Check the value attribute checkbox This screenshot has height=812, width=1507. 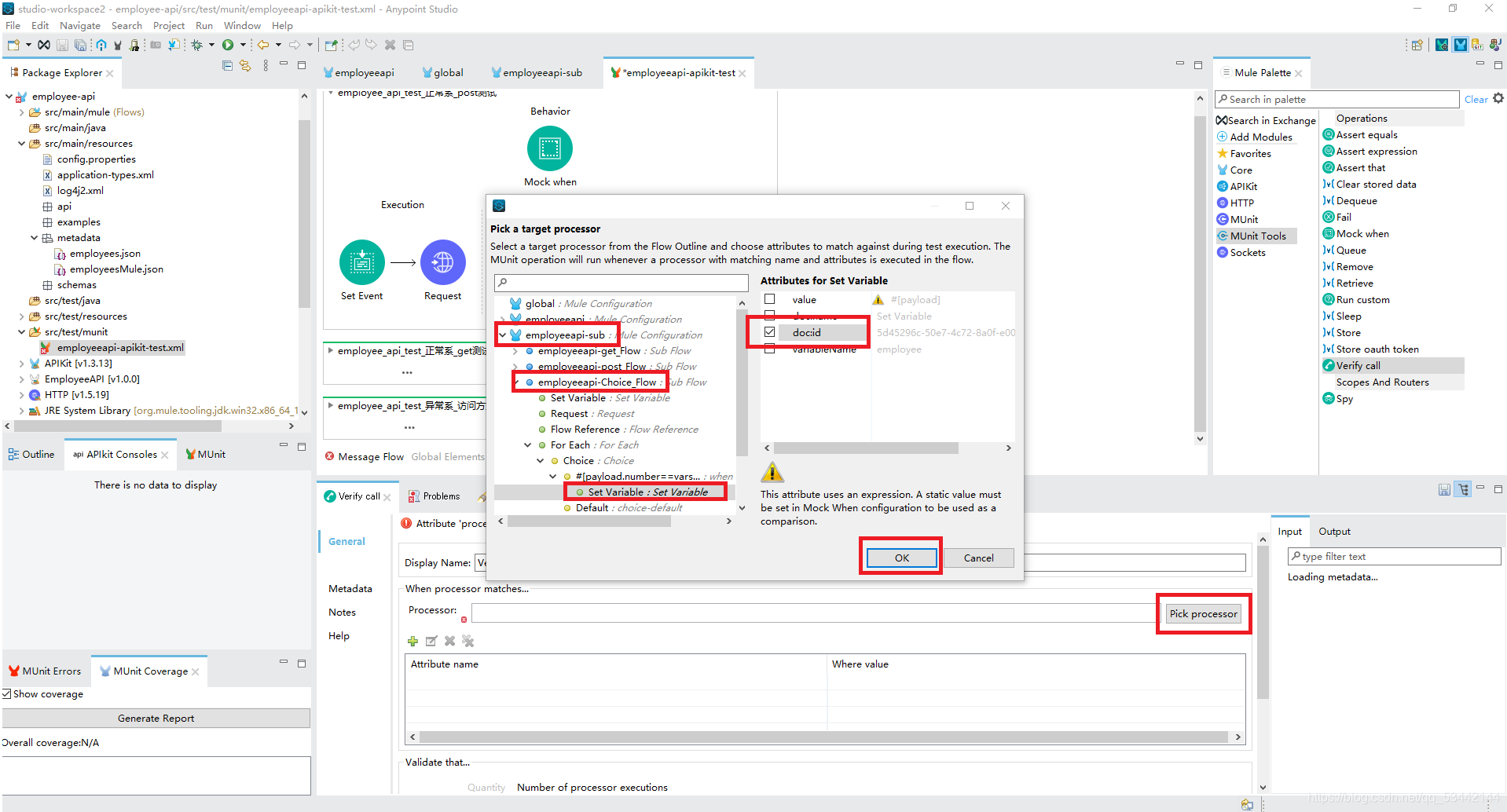coord(770,299)
